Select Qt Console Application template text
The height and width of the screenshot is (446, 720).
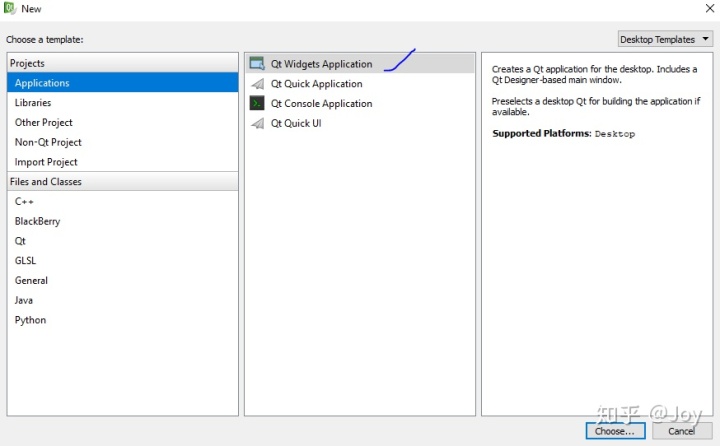(x=321, y=103)
